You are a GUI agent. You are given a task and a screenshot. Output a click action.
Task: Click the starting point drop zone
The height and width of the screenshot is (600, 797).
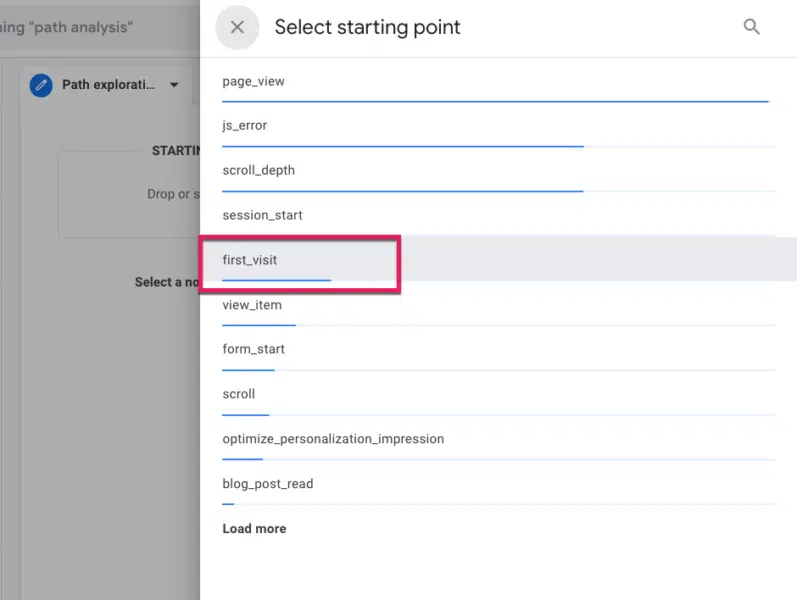[130, 194]
